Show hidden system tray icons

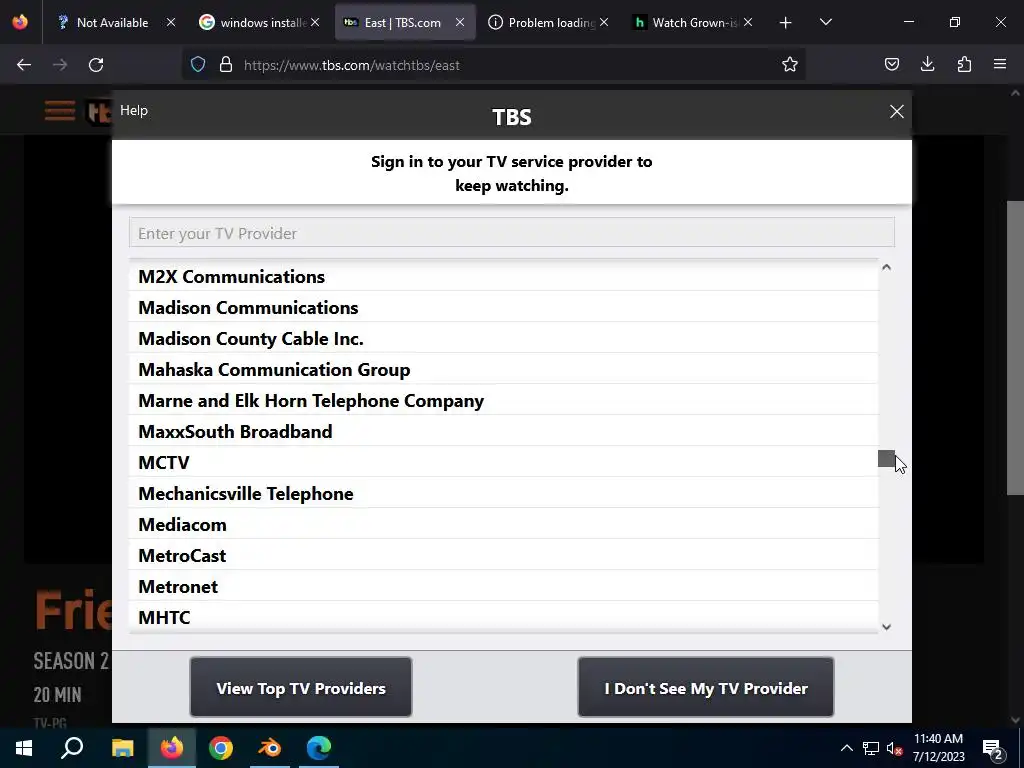click(x=846, y=748)
